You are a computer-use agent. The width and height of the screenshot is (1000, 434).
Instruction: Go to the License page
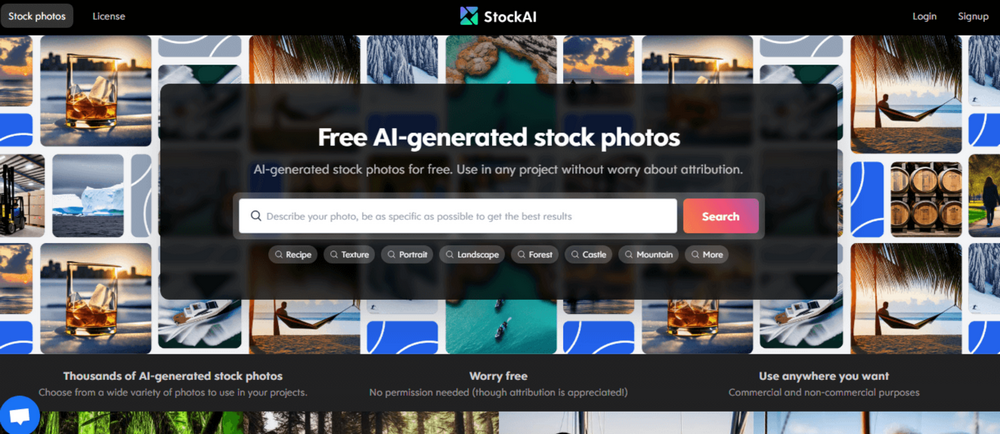pos(108,17)
